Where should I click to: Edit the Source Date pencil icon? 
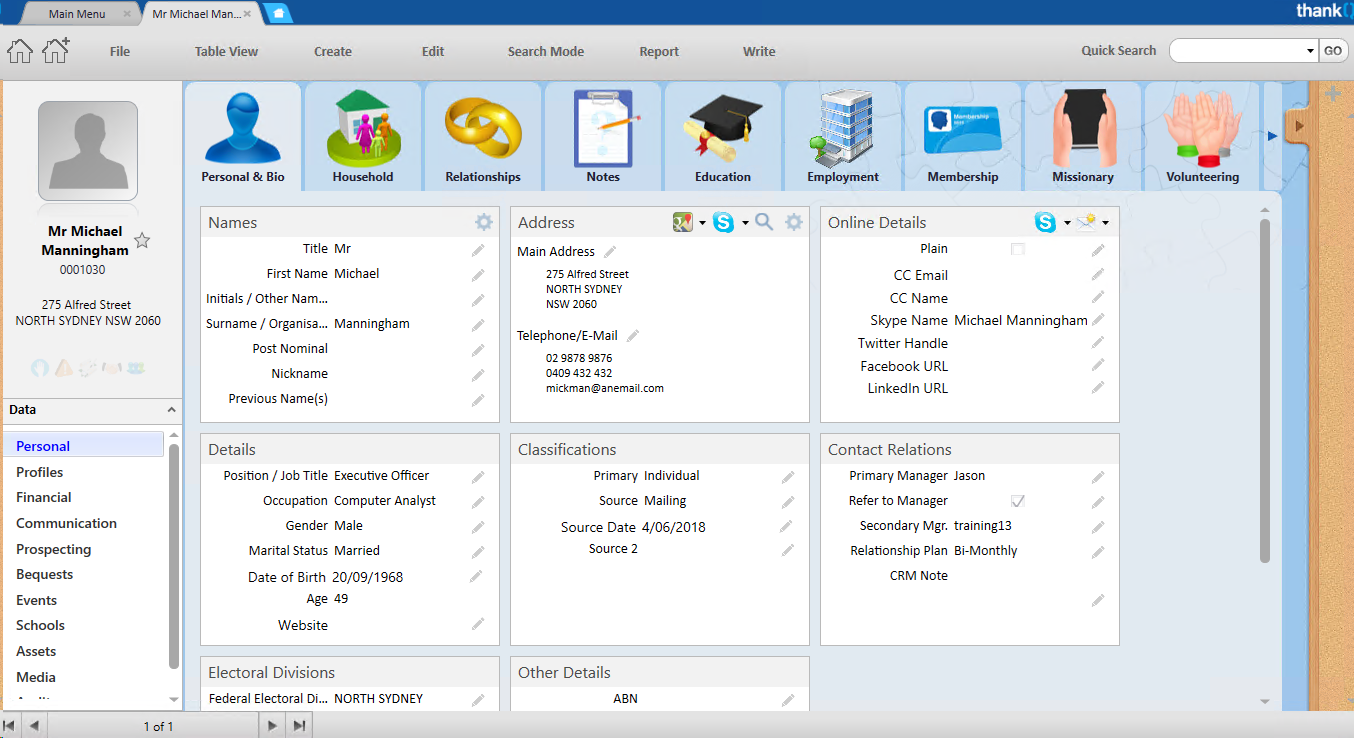click(x=786, y=526)
